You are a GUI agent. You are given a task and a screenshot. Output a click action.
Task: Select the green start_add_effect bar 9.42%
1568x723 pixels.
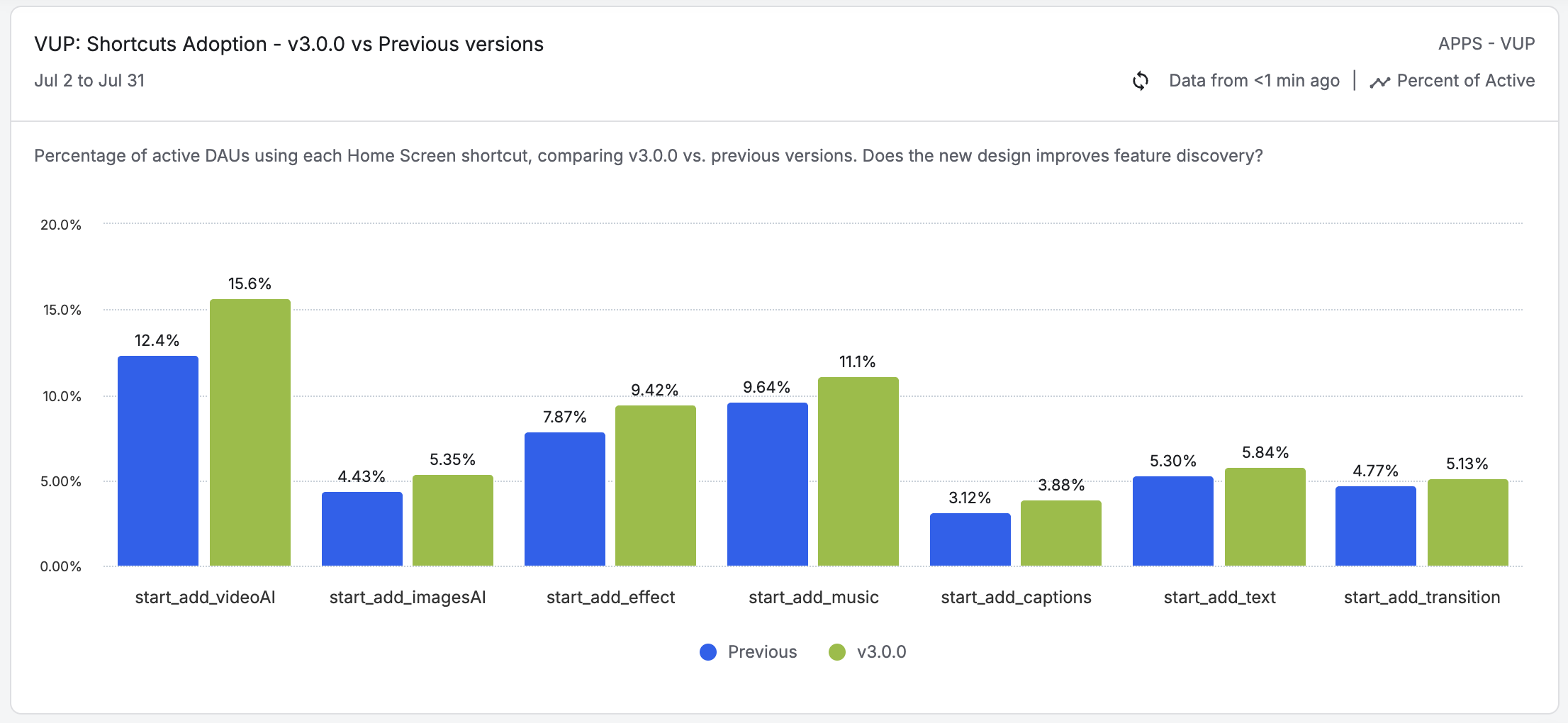[x=656, y=486]
